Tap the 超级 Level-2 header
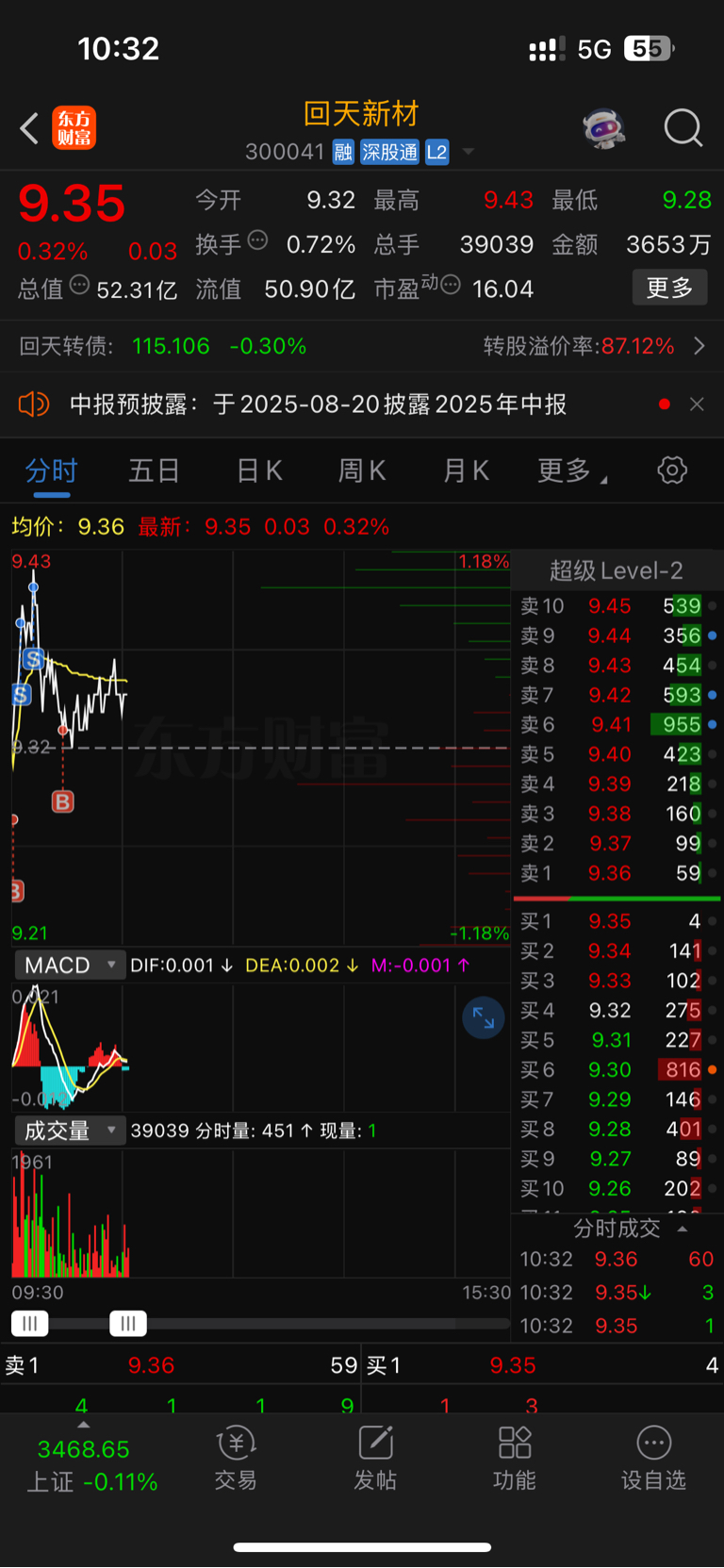The width and height of the screenshot is (724, 1568). (616, 570)
